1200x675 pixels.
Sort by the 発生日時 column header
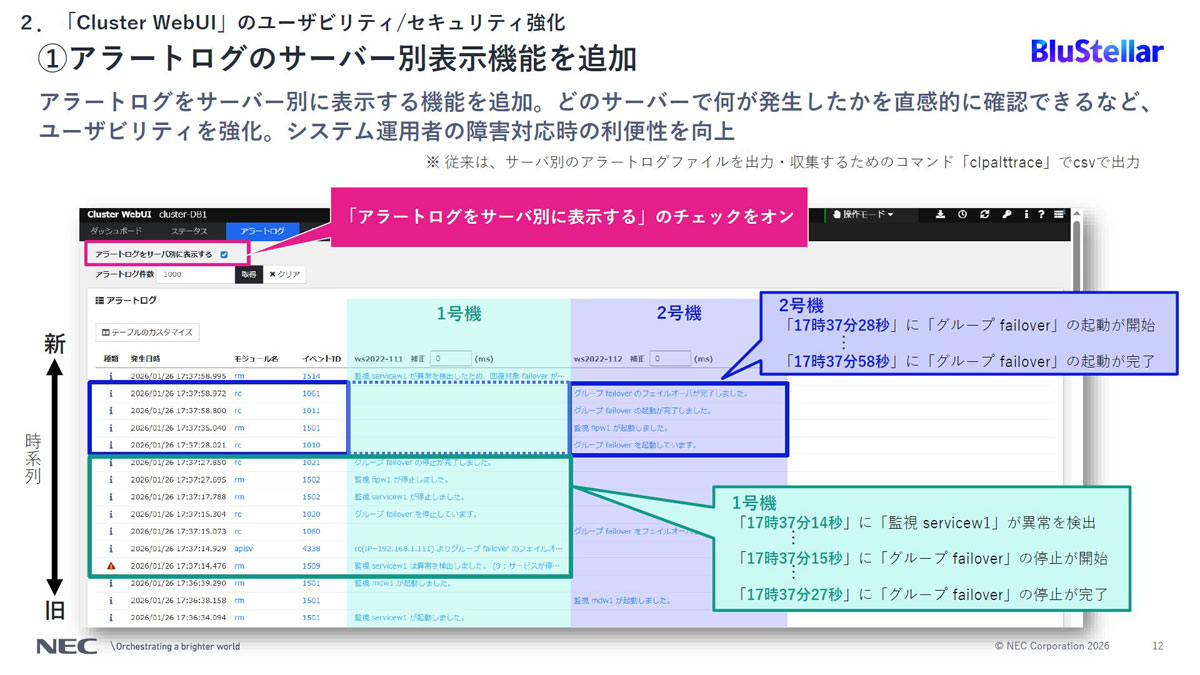point(145,358)
